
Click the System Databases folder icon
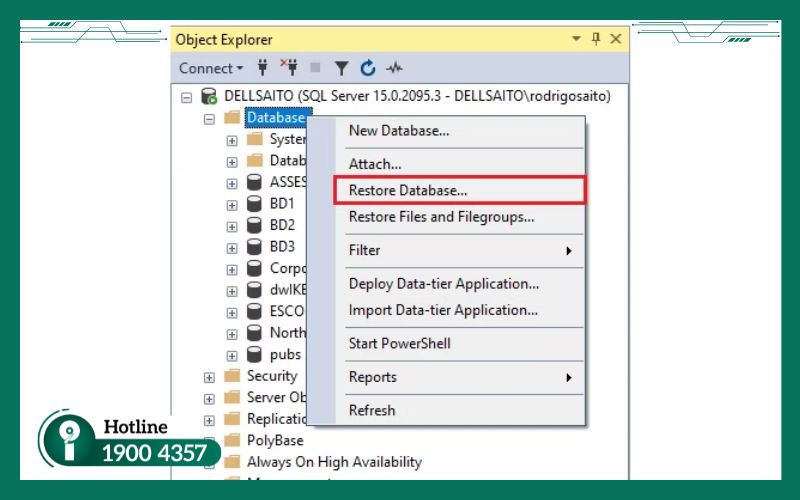point(255,139)
